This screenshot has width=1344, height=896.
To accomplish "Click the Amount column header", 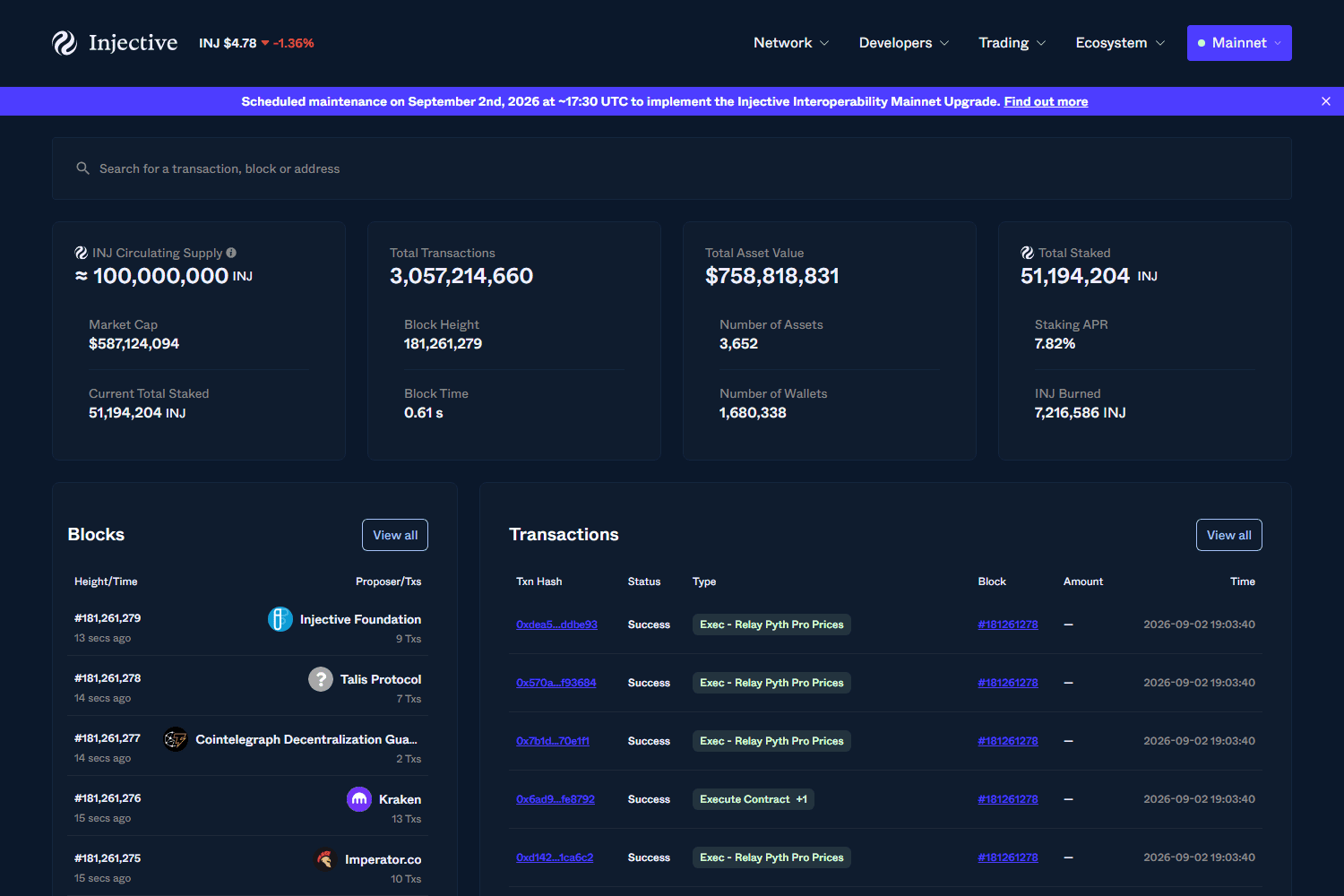I will [1083, 582].
